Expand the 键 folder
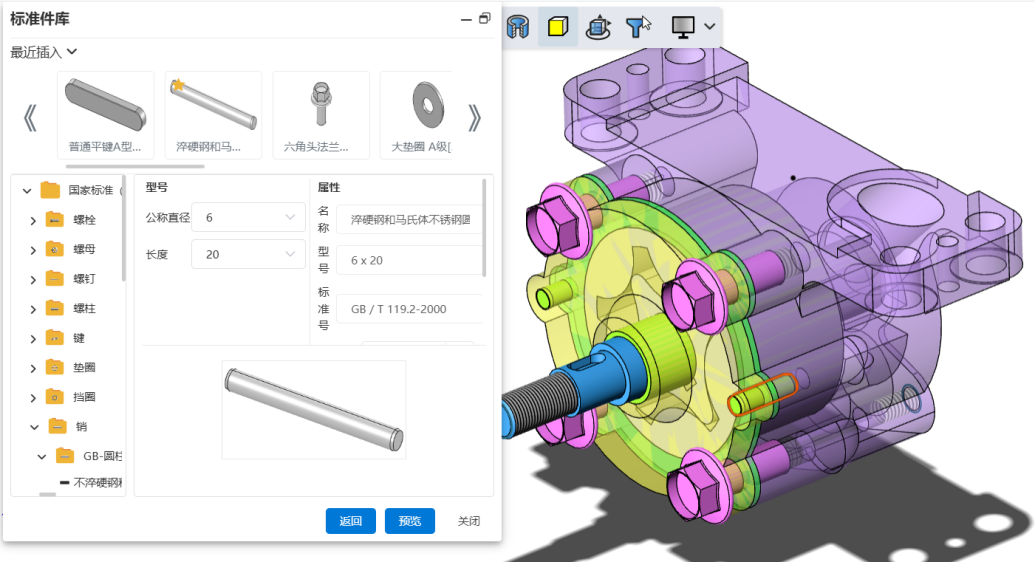This screenshot has width=1036, height=563. pyautogui.click(x=33, y=339)
